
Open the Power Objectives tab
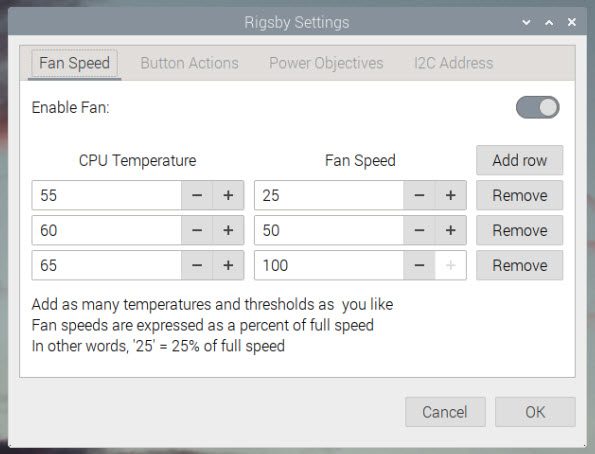pyautogui.click(x=326, y=63)
